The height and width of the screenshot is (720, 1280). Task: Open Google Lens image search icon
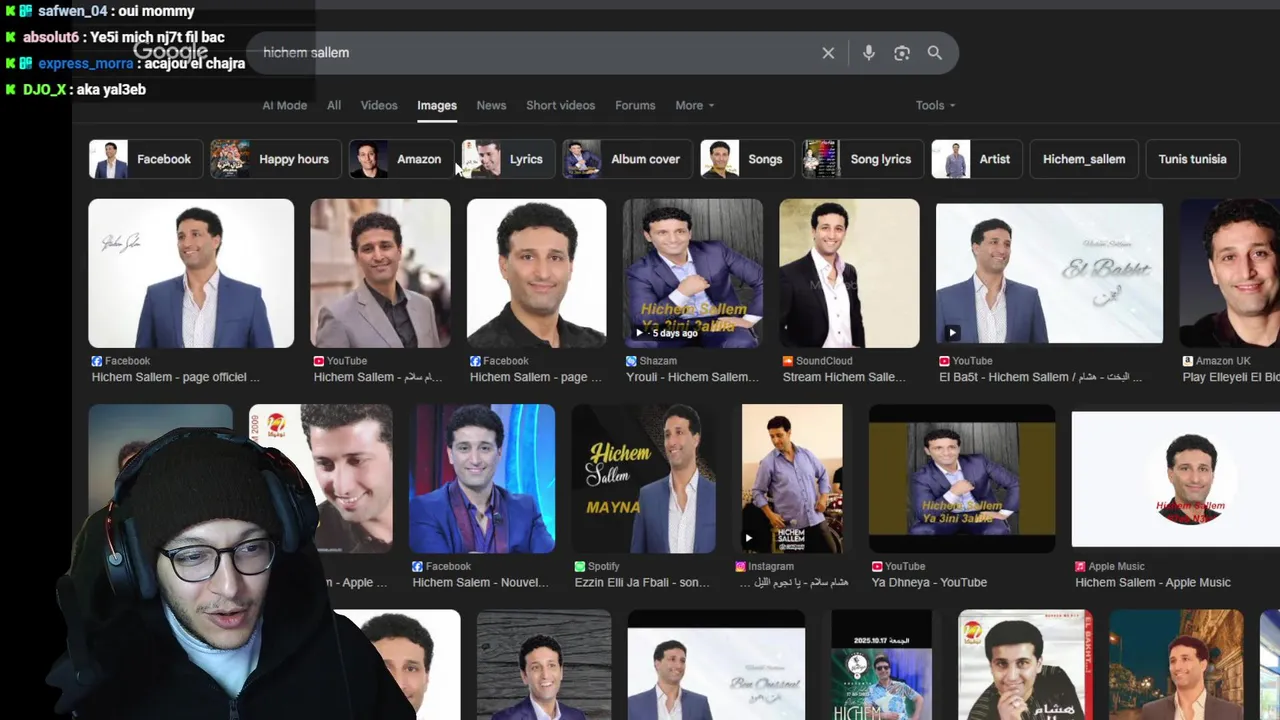(902, 53)
